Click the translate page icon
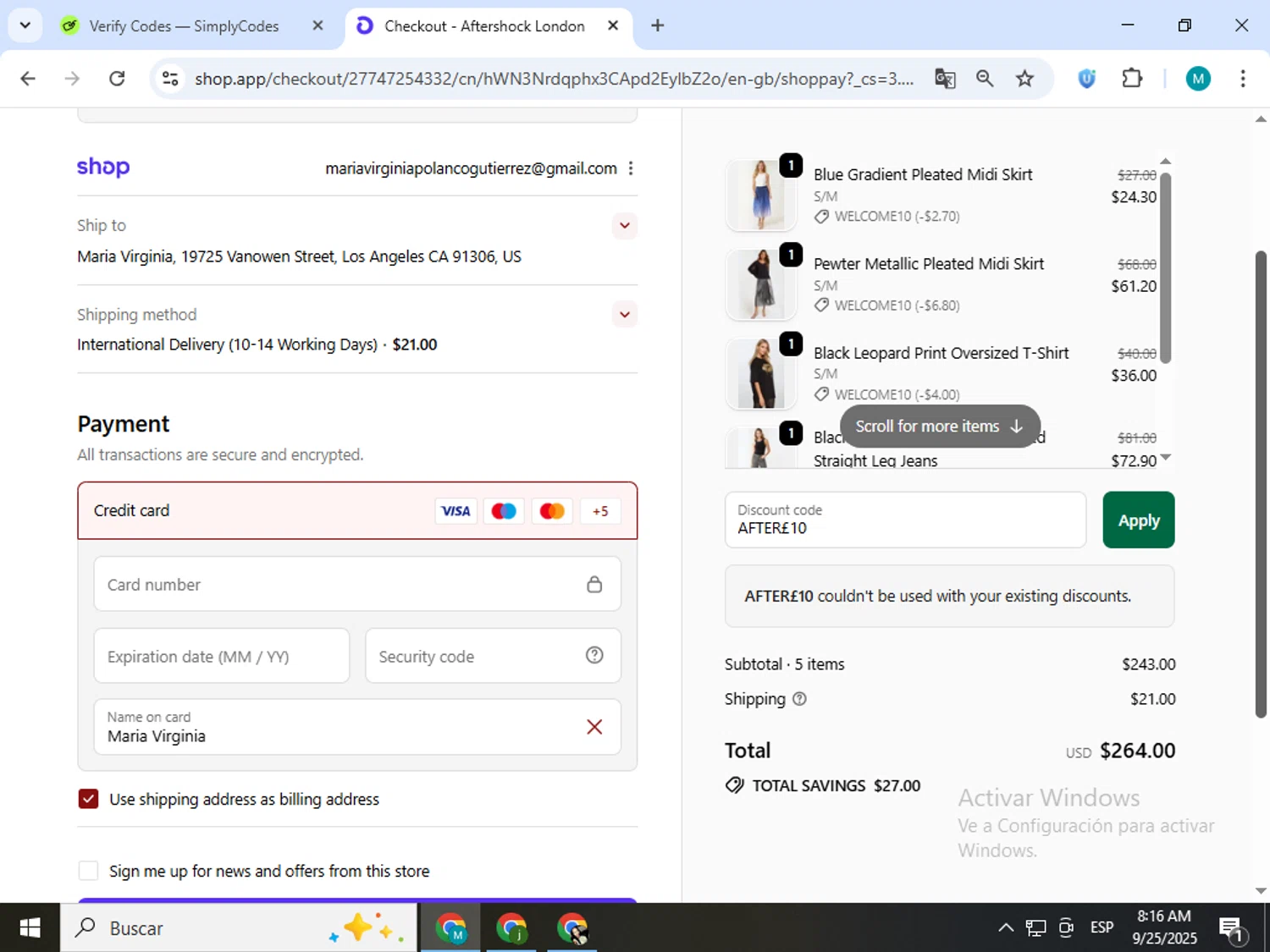1270x952 pixels. pyautogui.click(x=945, y=79)
